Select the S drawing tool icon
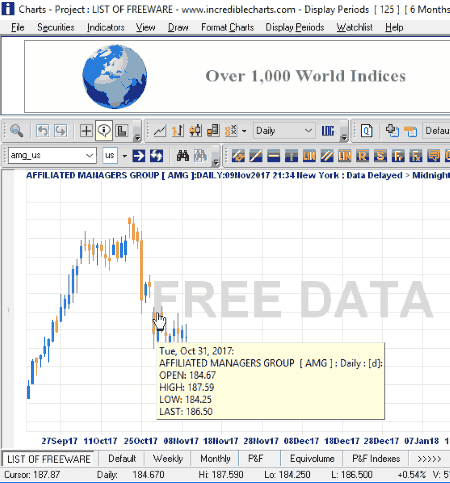The height and width of the screenshot is (483, 450). tap(380, 156)
